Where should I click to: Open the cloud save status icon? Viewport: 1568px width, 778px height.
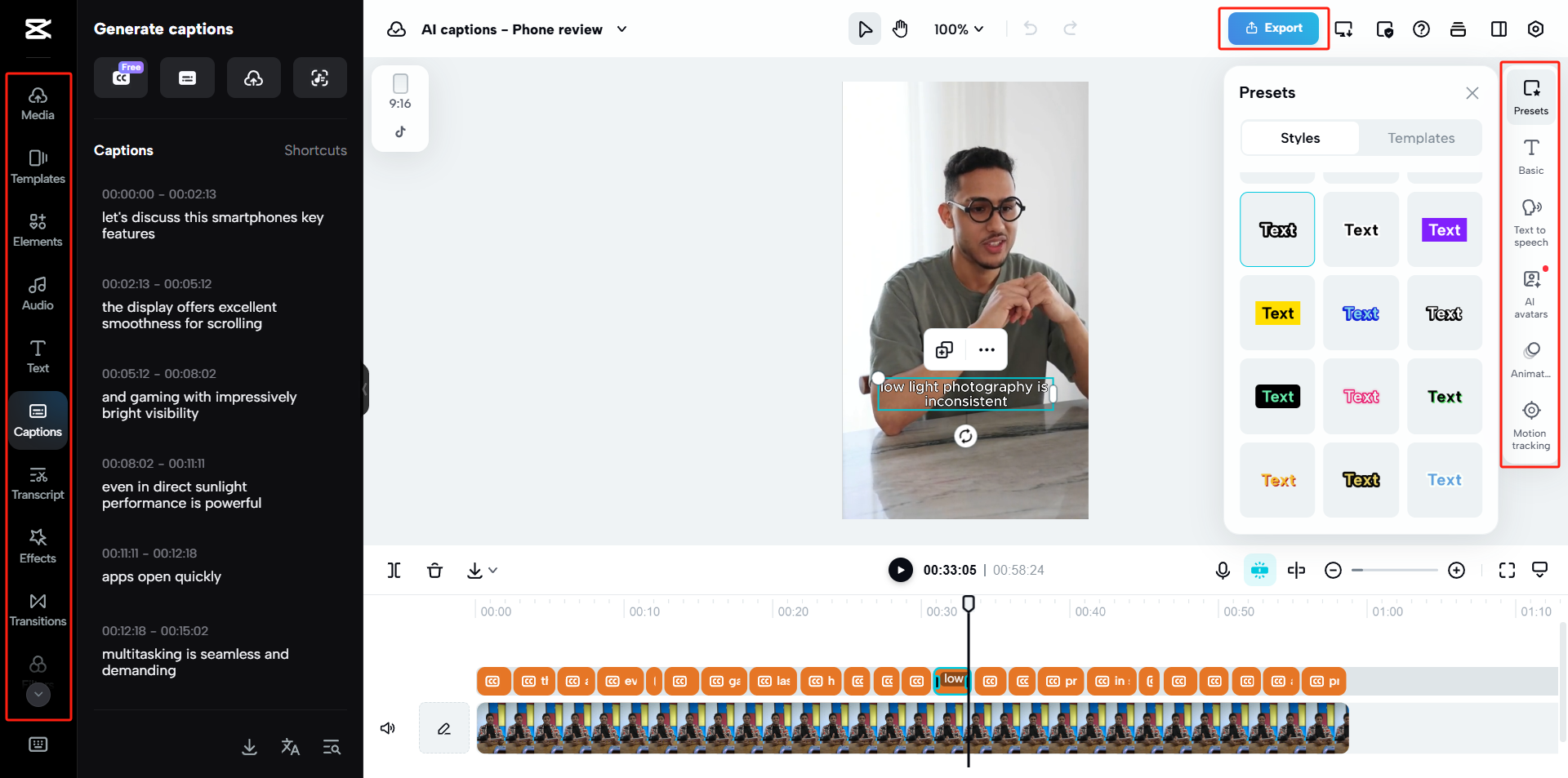tap(396, 29)
